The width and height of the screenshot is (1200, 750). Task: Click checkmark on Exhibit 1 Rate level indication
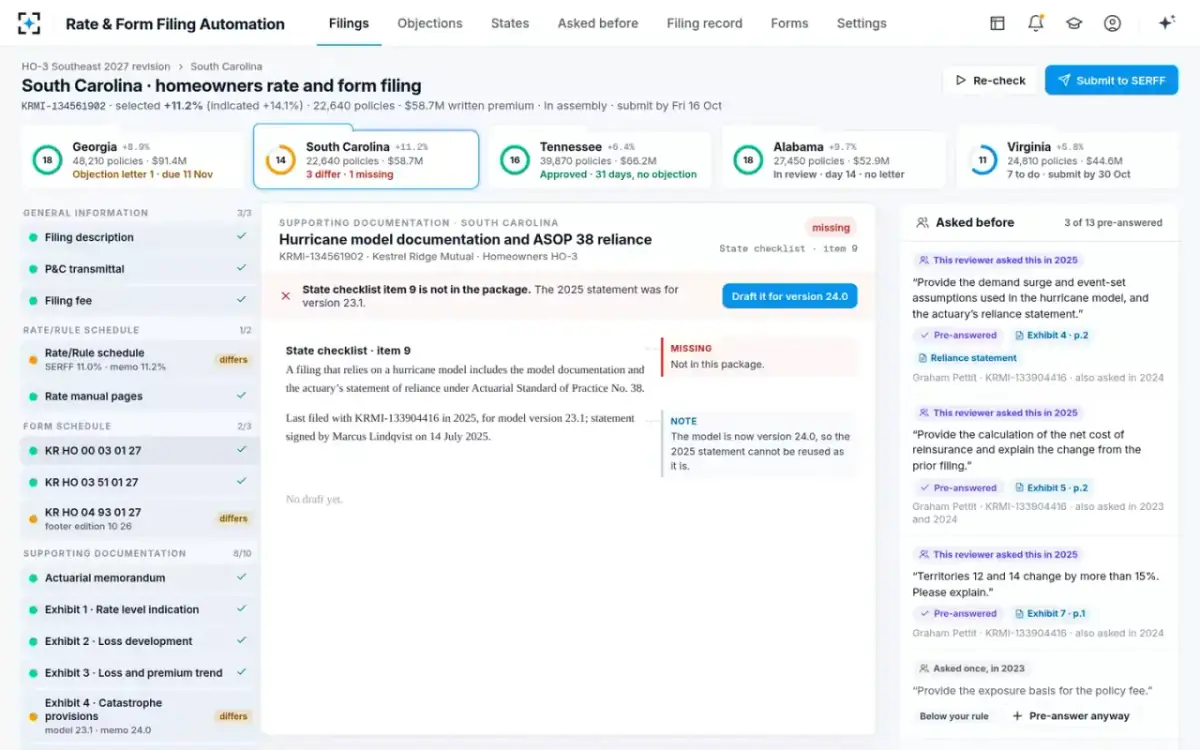[x=241, y=609]
